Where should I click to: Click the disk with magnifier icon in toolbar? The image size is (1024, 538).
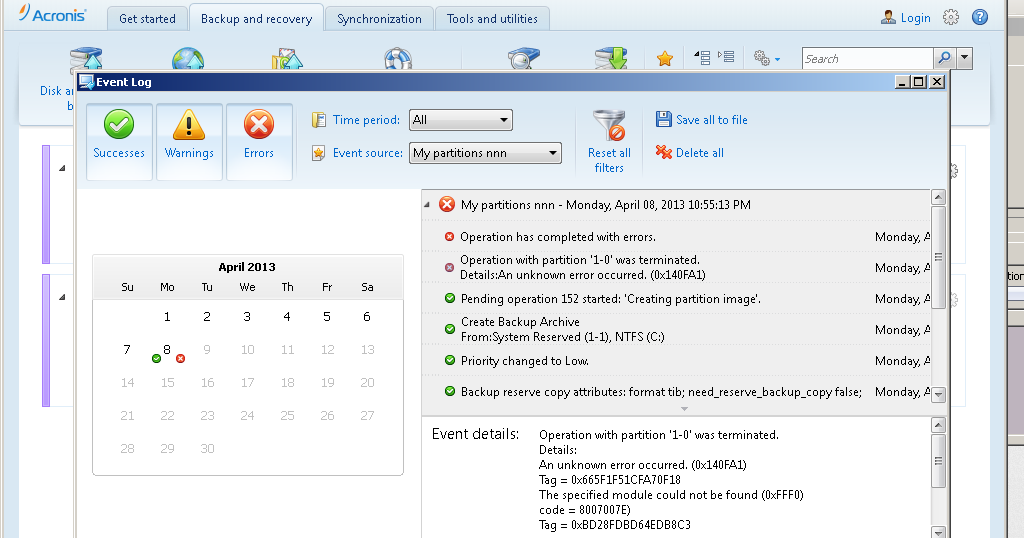pos(523,58)
